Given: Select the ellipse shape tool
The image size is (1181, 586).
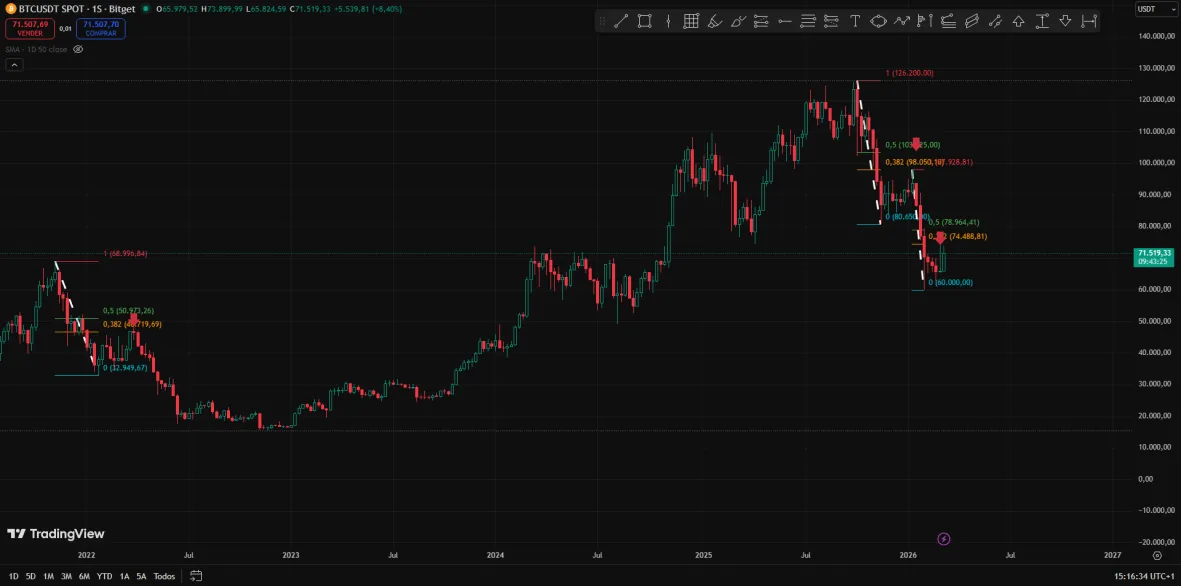Looking at the screenshot, I should point(878,21).
